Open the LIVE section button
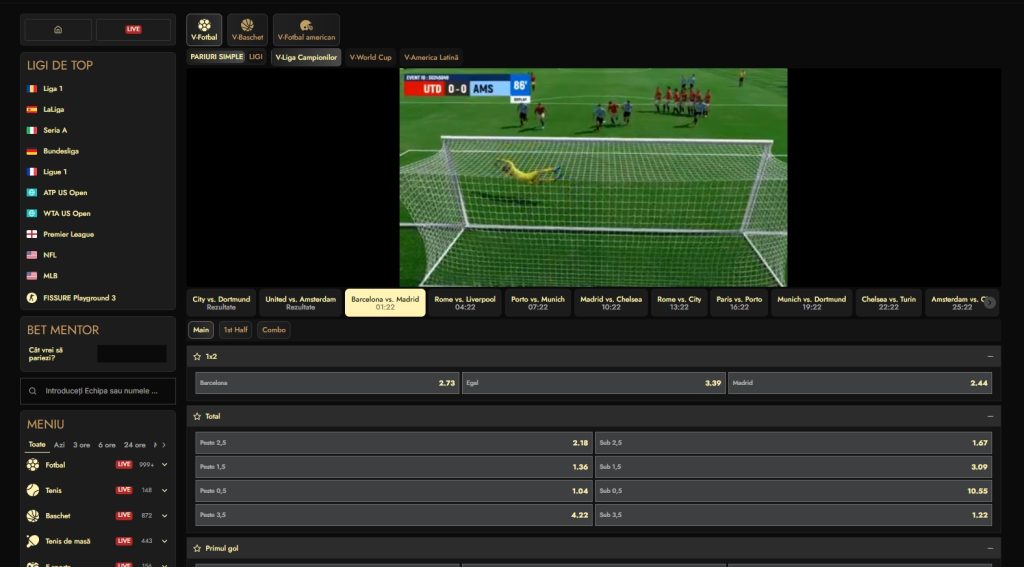This screenshot has height=567, width=1024. (133, 29)
